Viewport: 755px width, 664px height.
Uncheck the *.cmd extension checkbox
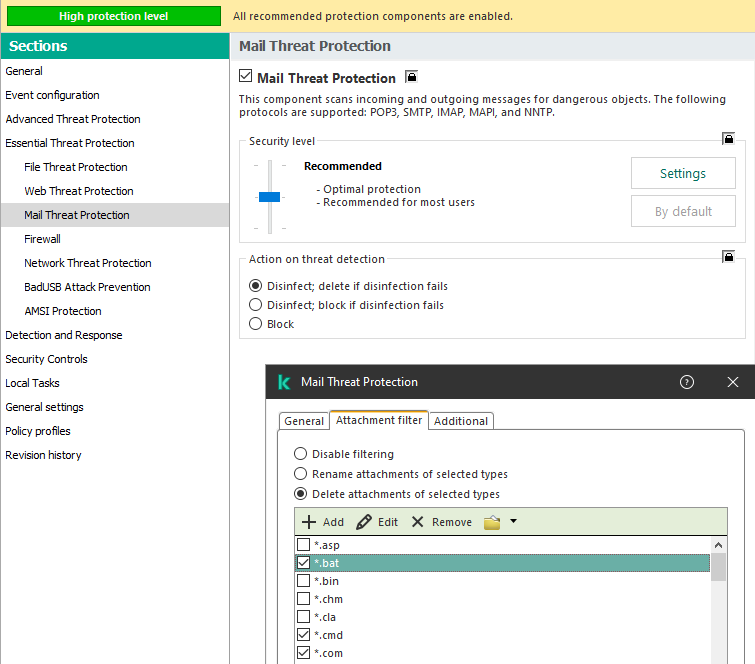pyautogui.click(x=304, y=635)
